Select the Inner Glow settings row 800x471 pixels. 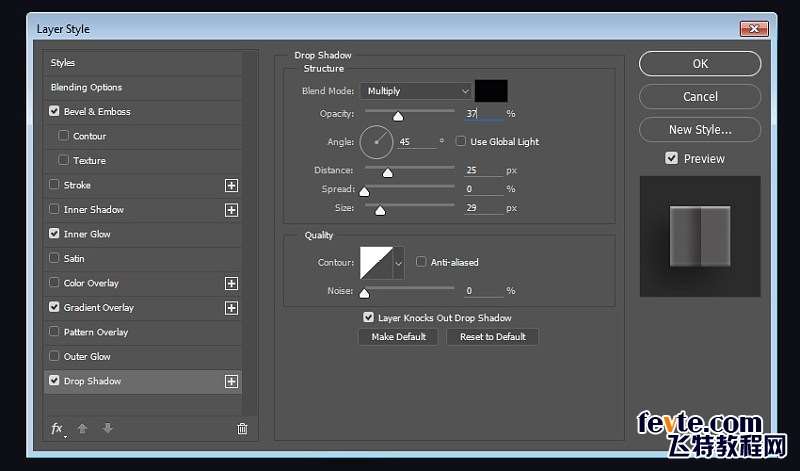143,234
